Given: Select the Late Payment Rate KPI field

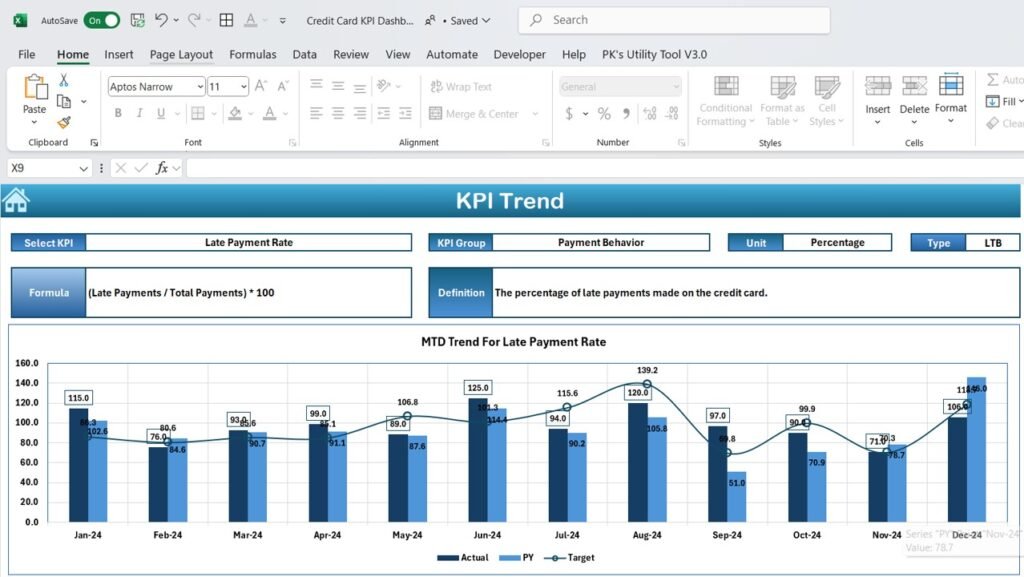Looking at the screenshot, I should pos(250,242).
